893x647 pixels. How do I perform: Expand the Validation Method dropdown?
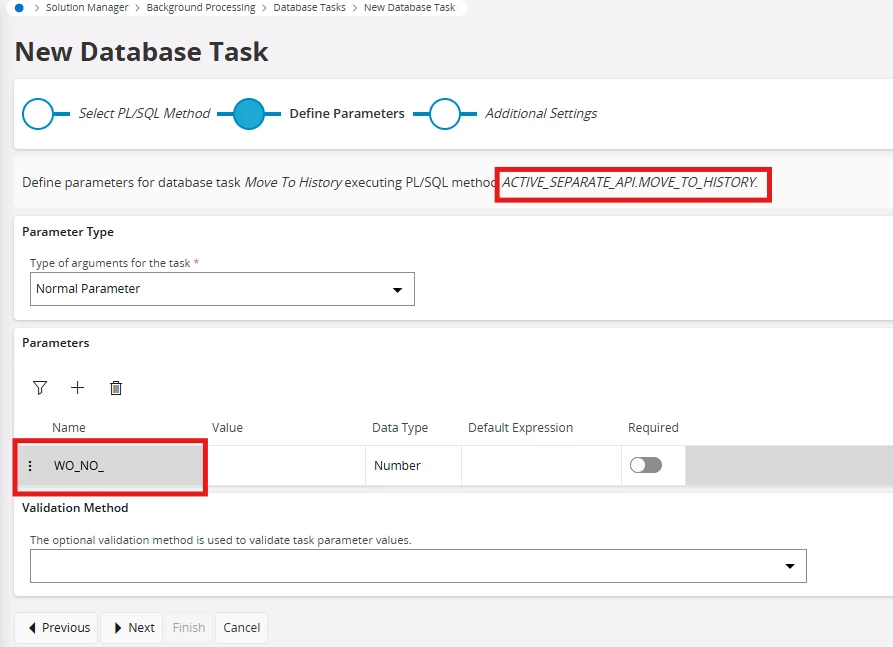(418, 566)
